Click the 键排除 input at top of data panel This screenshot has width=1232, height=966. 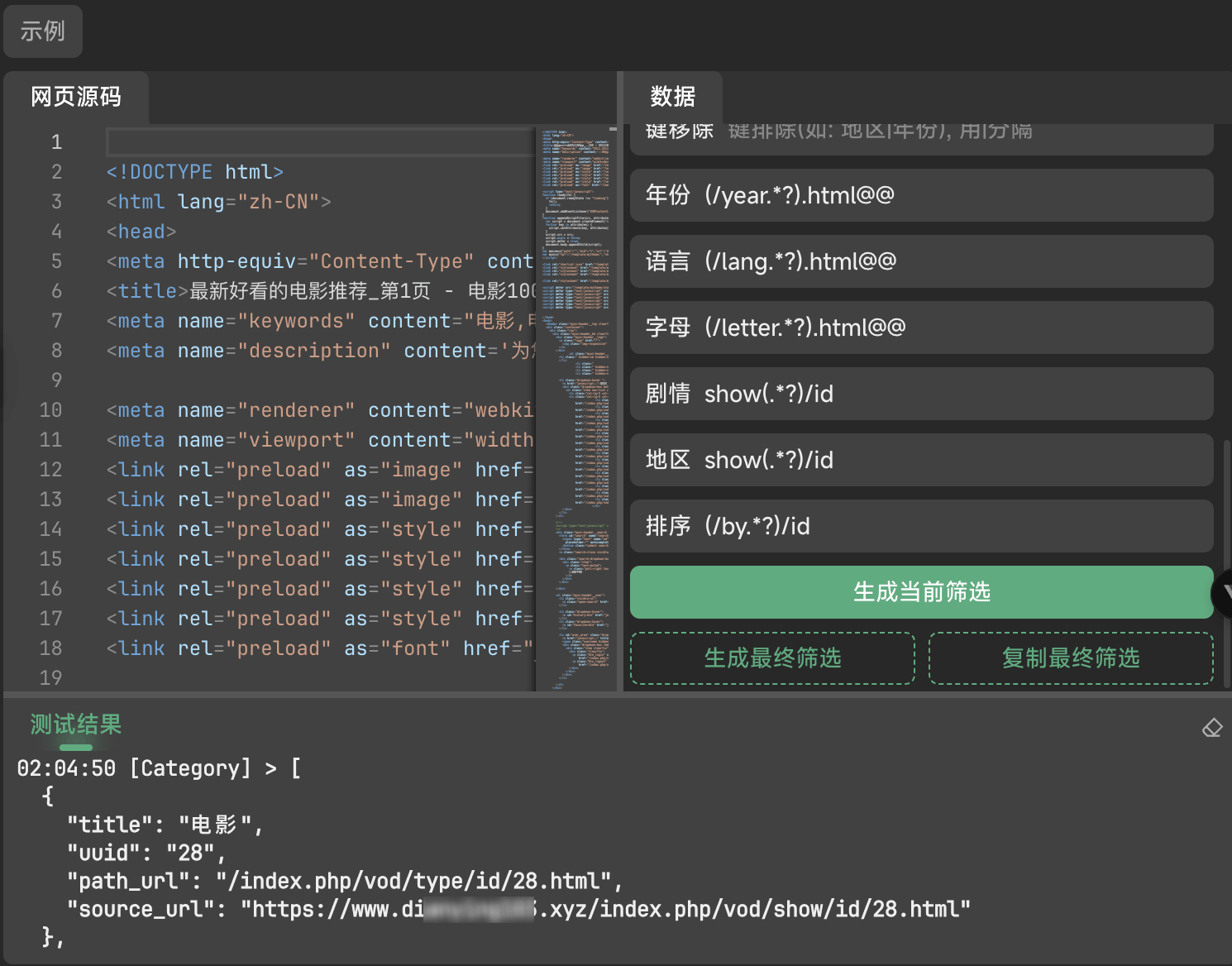coord(951,134)
